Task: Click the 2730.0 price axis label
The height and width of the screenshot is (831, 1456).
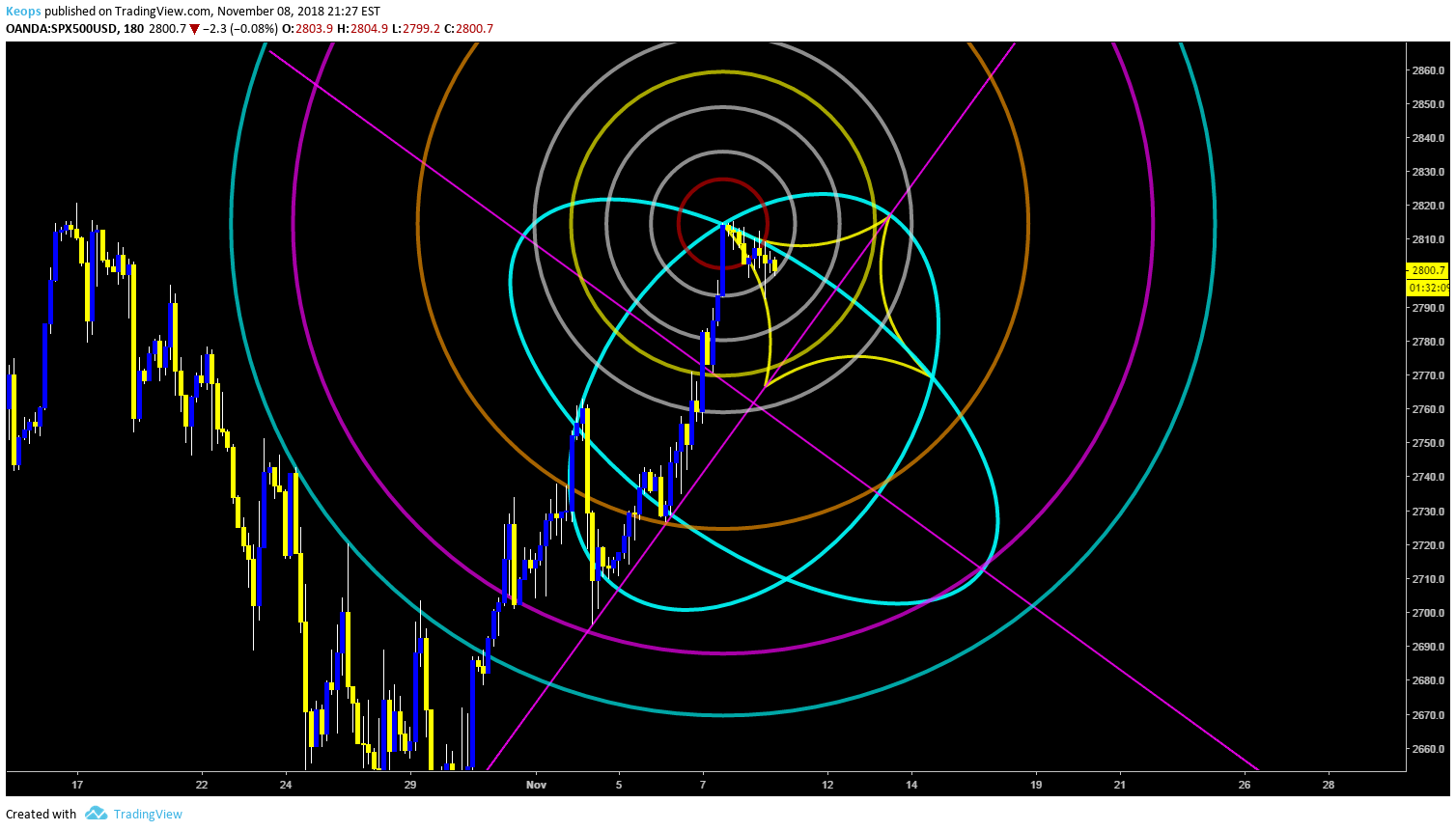Action: tap(1428, 512)
